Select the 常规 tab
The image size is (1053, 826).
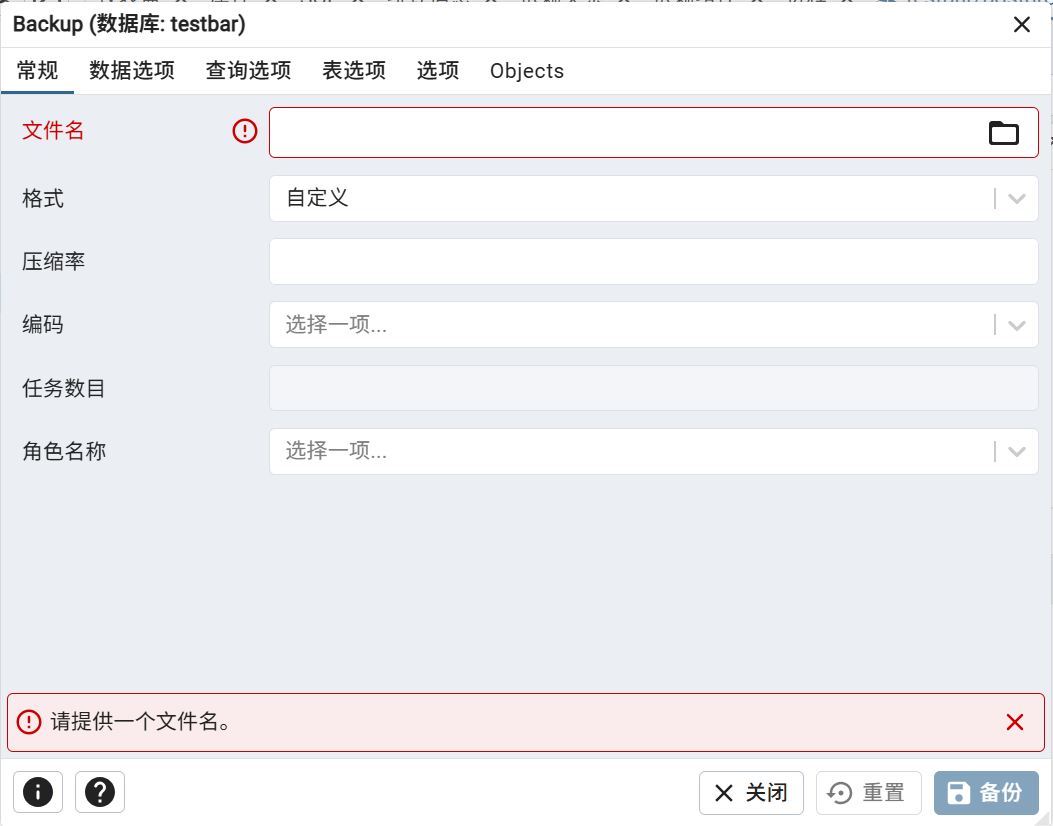(x=38, y=71)
